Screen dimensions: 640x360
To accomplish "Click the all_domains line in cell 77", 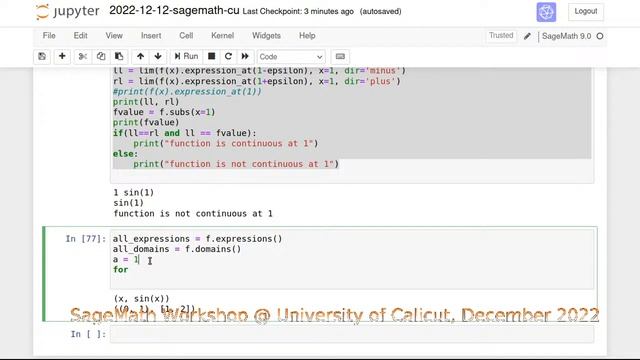I will pyautogui.click(x=177, y=249).
